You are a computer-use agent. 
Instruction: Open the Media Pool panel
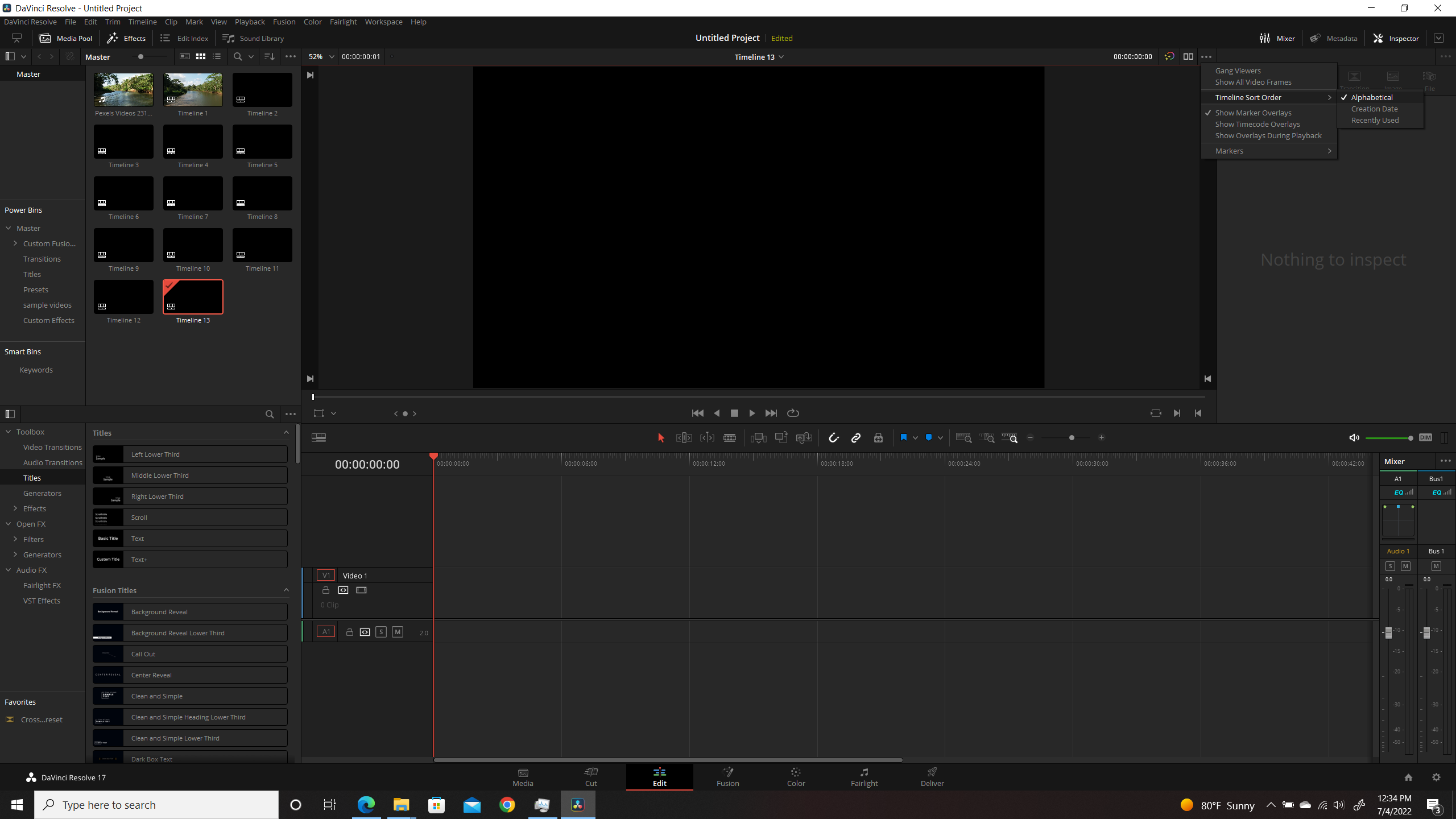[x=65, y=38]
